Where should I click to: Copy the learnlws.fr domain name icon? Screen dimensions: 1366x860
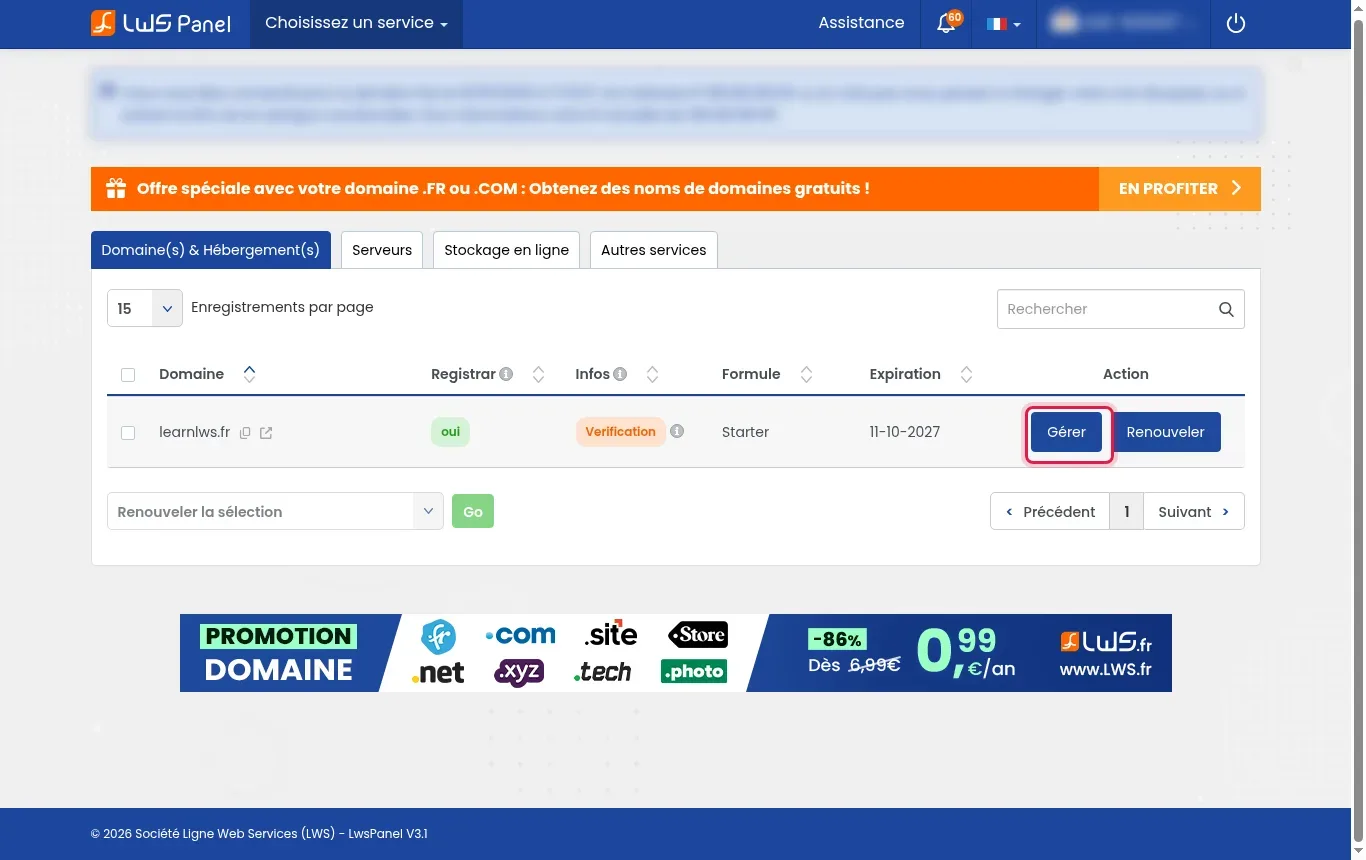pyautogui.click(x=245, y=433)
